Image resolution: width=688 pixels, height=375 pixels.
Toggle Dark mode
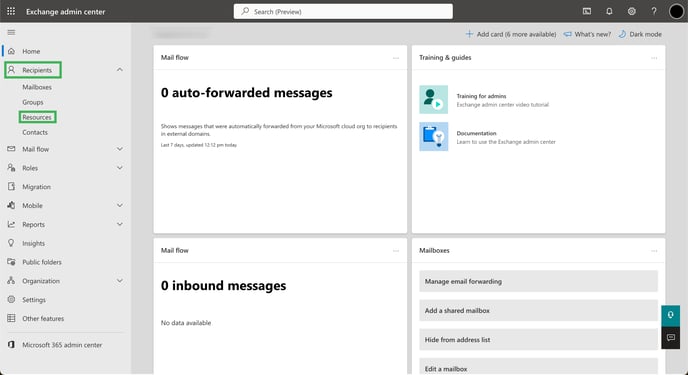coord(640,34)
